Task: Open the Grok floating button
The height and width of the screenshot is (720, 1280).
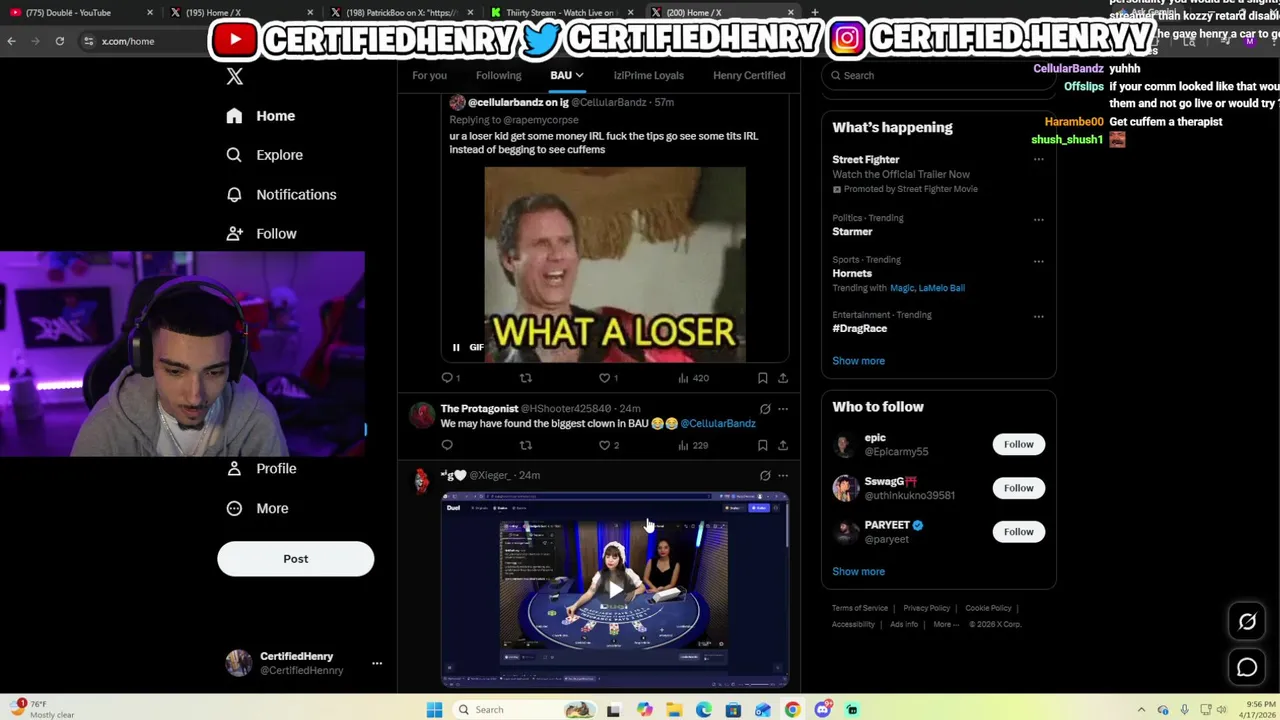Action: (1247, 623)
